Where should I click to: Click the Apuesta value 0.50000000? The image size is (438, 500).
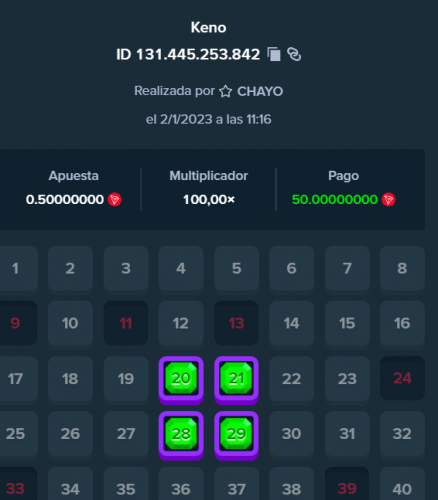click(65, 200)
